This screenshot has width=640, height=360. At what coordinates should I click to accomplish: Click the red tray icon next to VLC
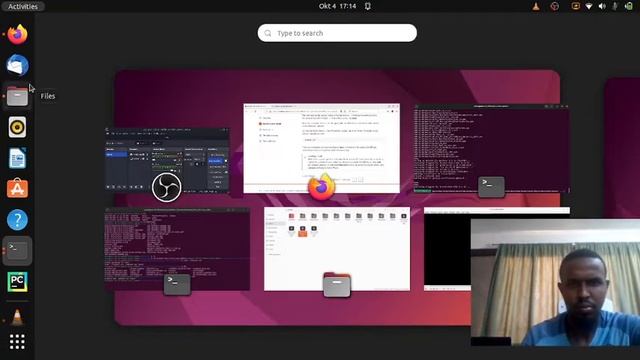coord(554,6)
